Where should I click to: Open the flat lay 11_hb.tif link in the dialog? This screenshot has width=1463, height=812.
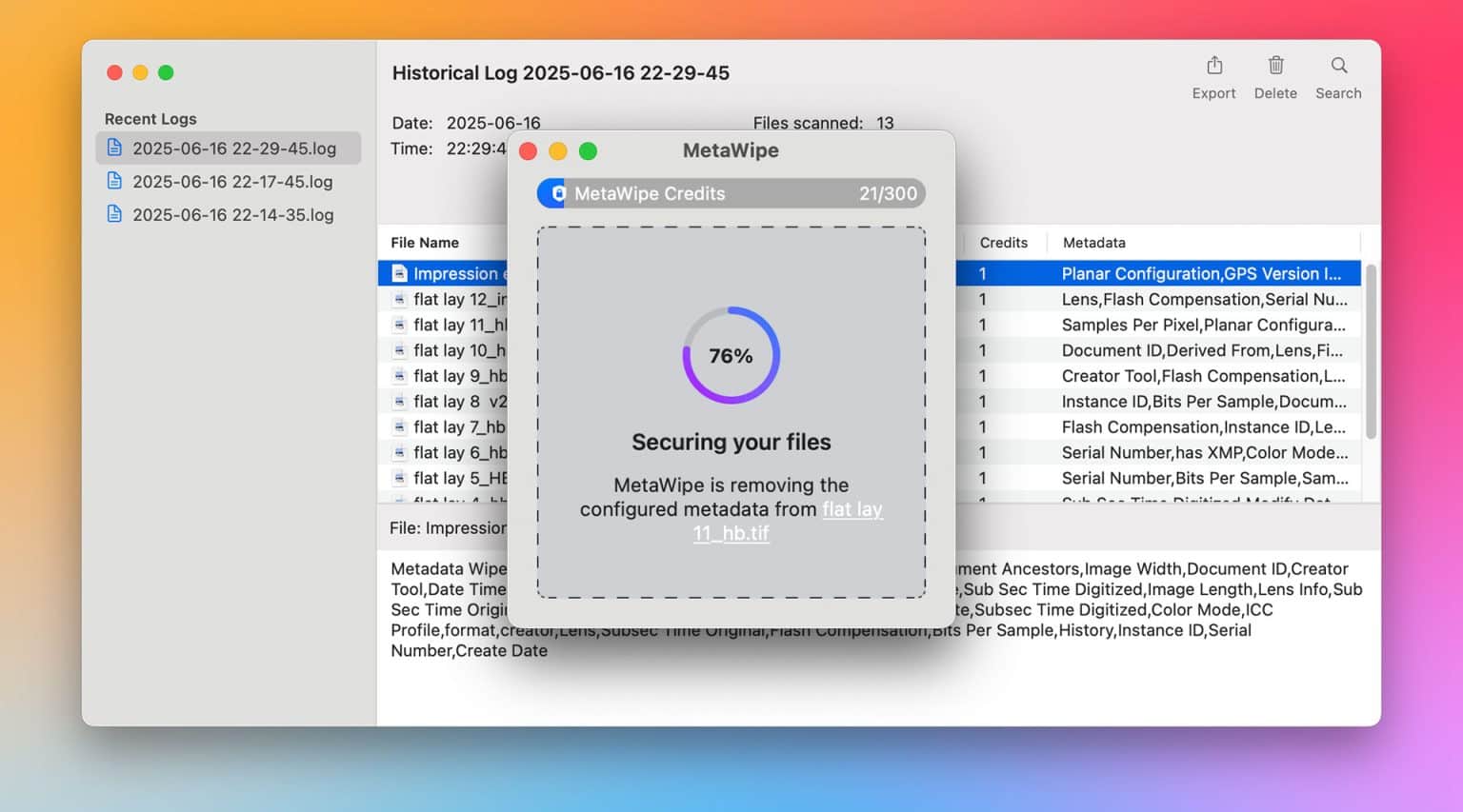click(852, 509)
